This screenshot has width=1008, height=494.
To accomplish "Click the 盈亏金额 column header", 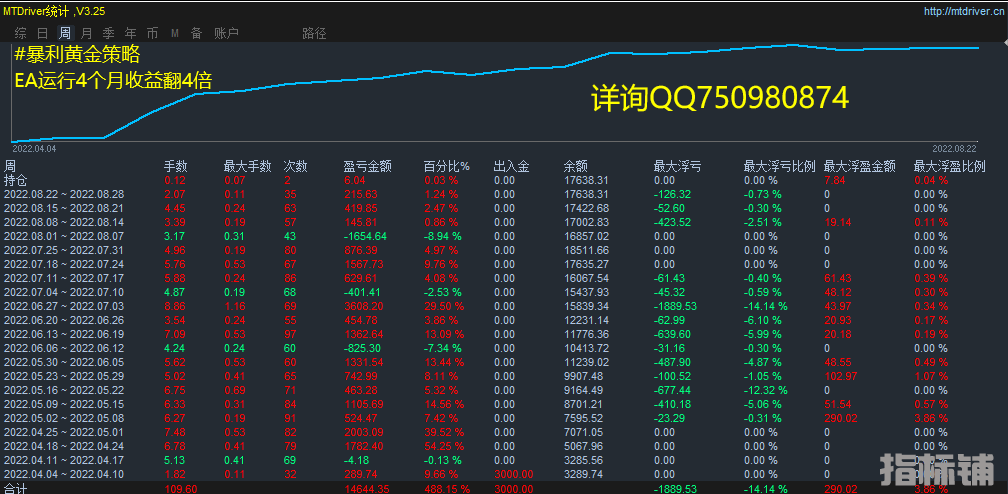I will tap(367, 166).
